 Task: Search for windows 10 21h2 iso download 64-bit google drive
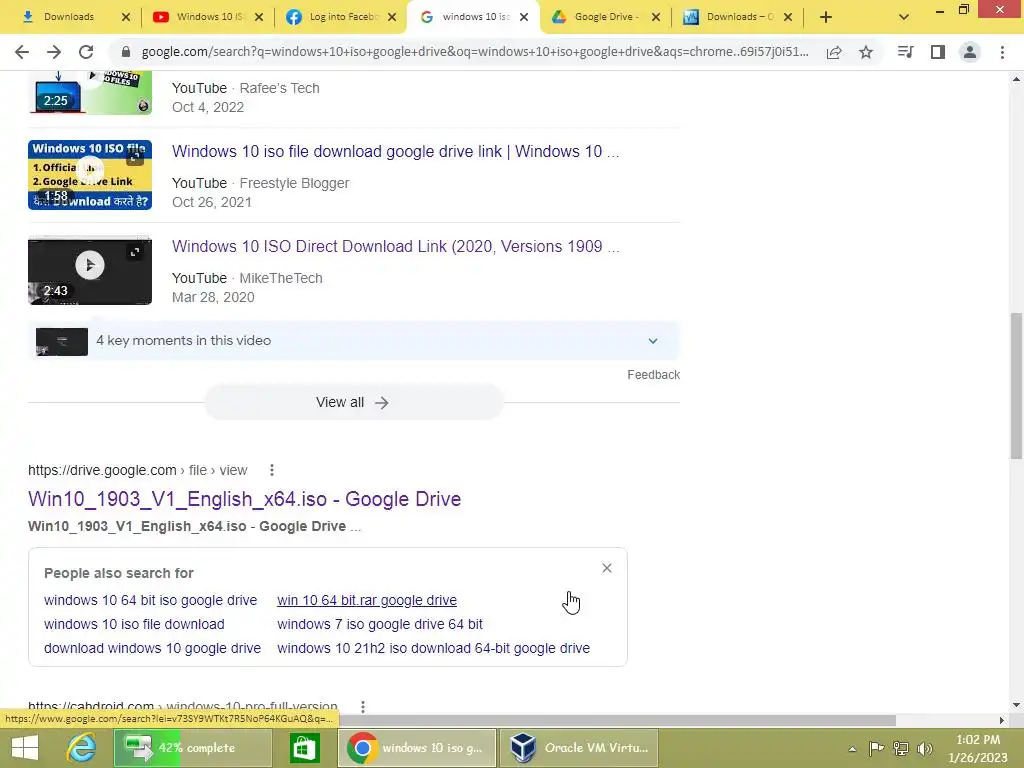pyautogui.click(x=433, y=648)
